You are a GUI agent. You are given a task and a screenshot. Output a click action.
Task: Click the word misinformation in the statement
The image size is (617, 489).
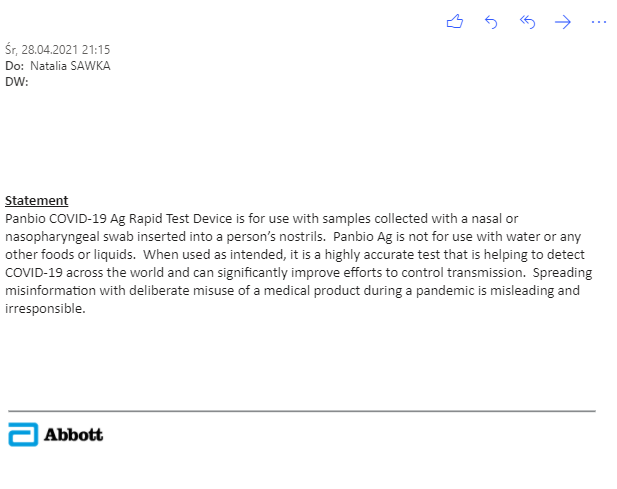(50, 291)
